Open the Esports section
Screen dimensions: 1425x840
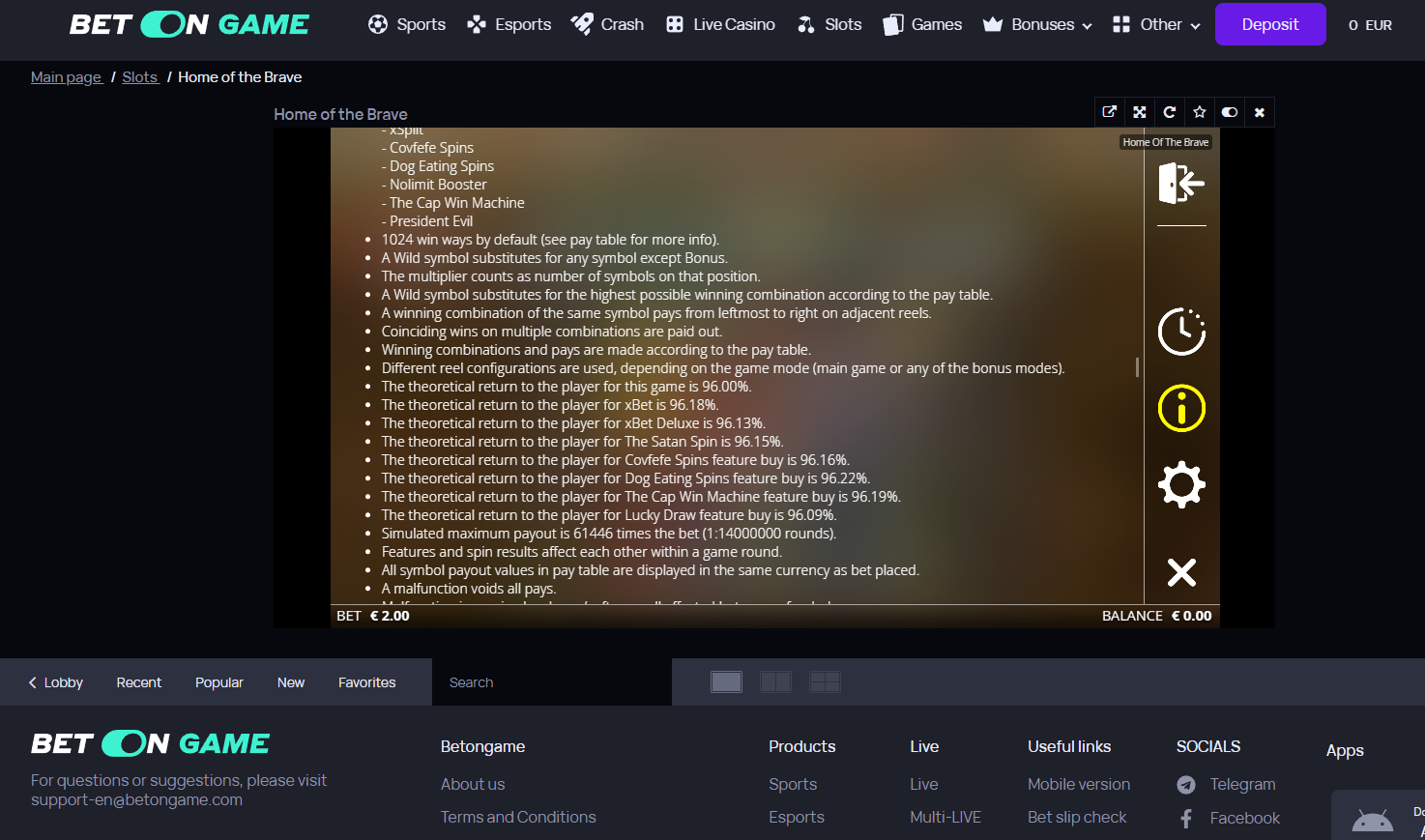pos(509,24)
